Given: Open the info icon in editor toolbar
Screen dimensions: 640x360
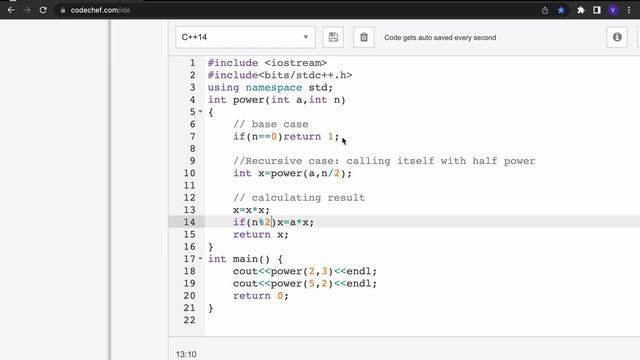Looking at the screenshot, I should [617, 37].
